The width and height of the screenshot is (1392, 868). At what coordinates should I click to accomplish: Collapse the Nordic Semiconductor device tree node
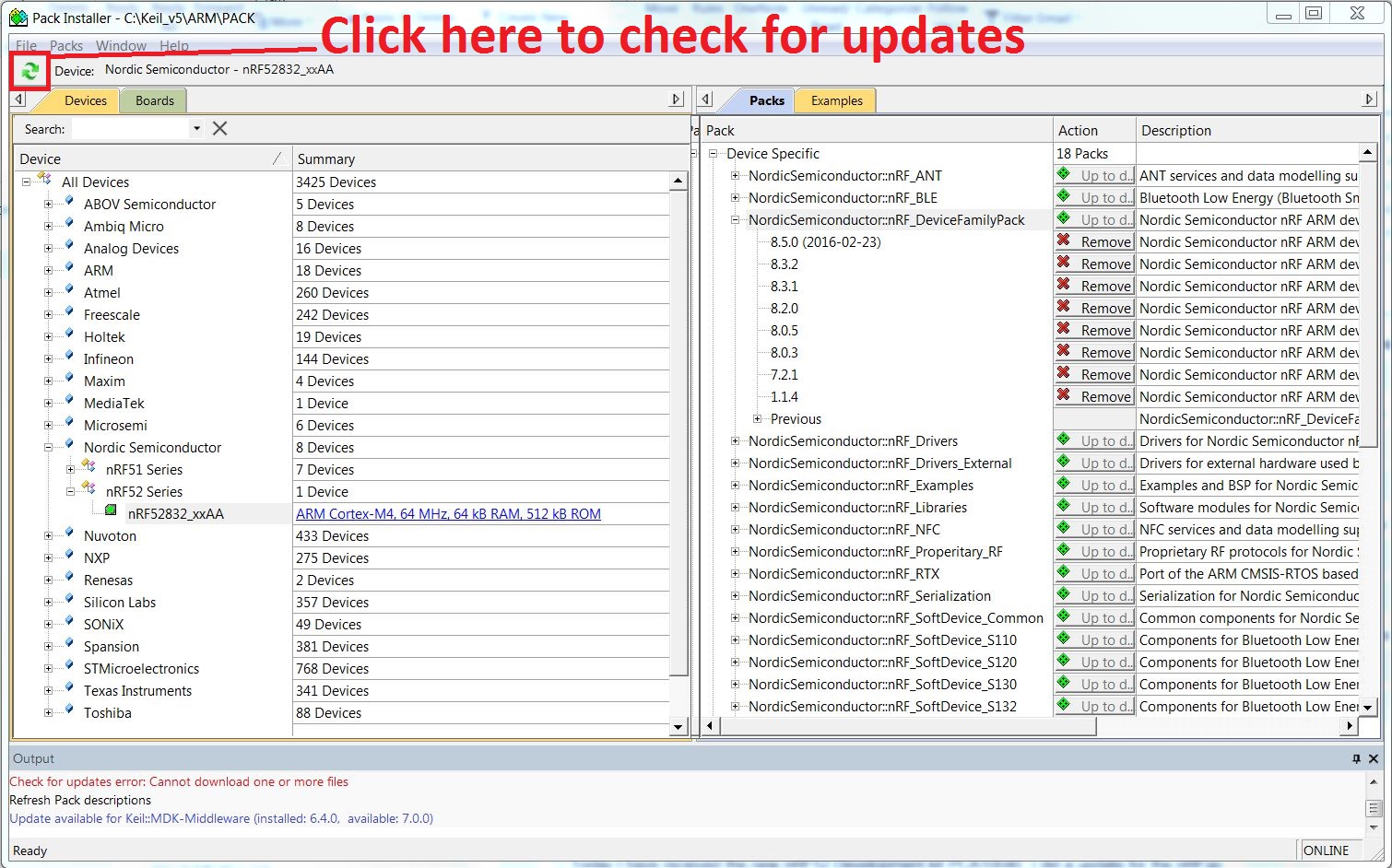click(x=49, y=447)
